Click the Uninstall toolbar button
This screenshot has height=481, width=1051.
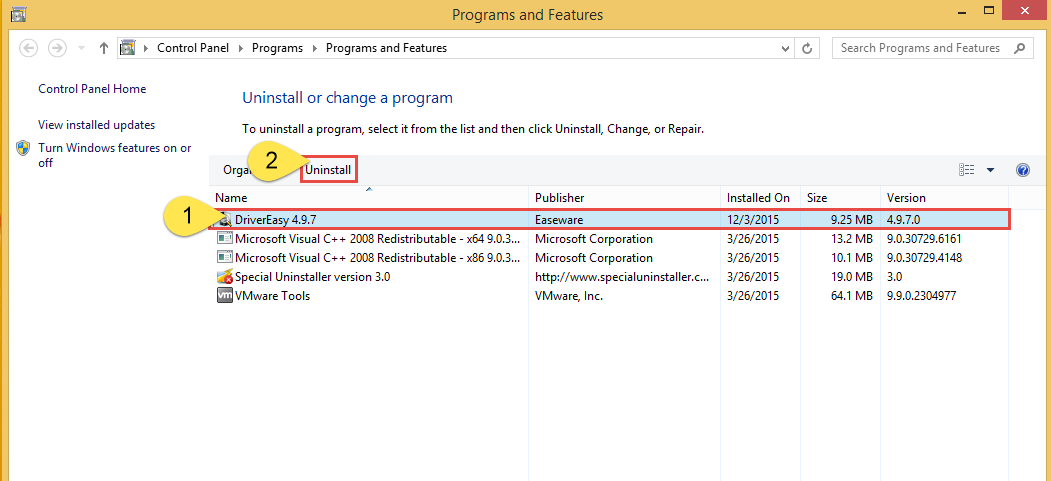(328, 170)
